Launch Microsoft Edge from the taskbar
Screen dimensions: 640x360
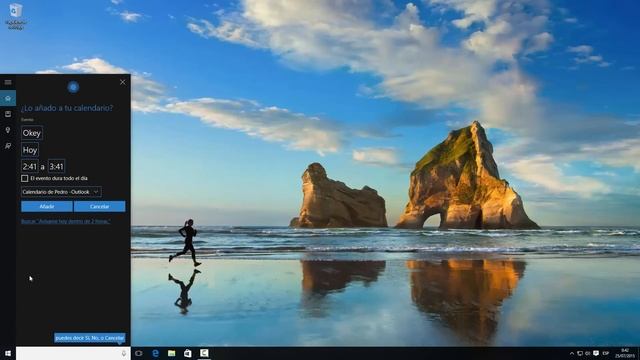click(155, 353)
